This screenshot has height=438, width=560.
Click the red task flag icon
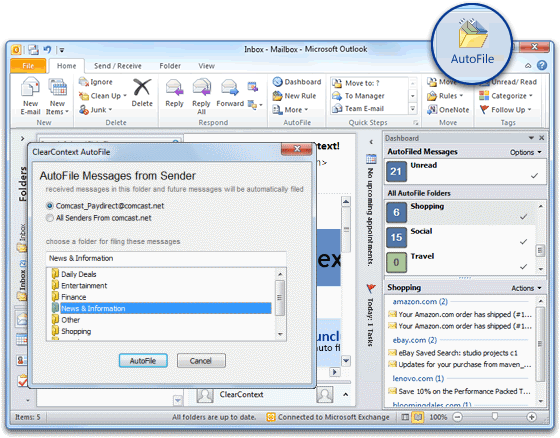coord(371,288)
